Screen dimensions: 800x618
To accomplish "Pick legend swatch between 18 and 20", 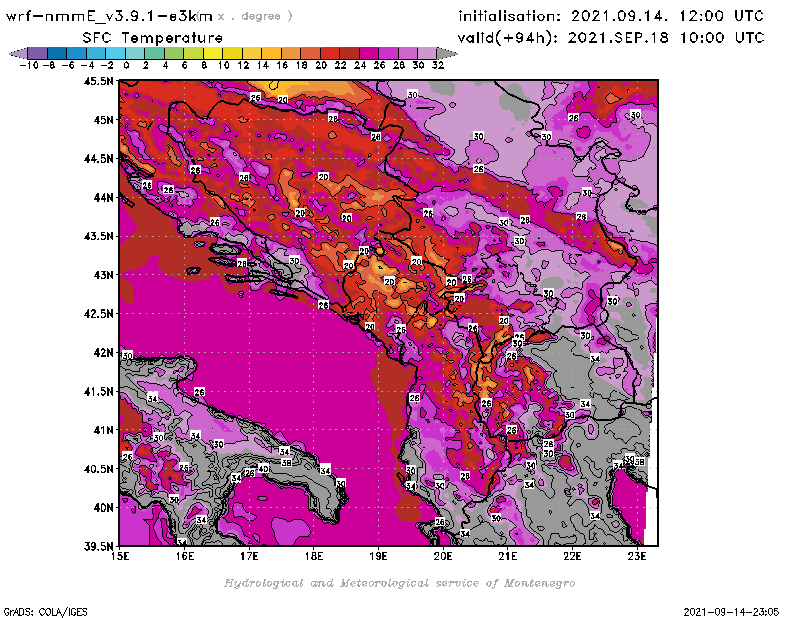I will [310, 53].
